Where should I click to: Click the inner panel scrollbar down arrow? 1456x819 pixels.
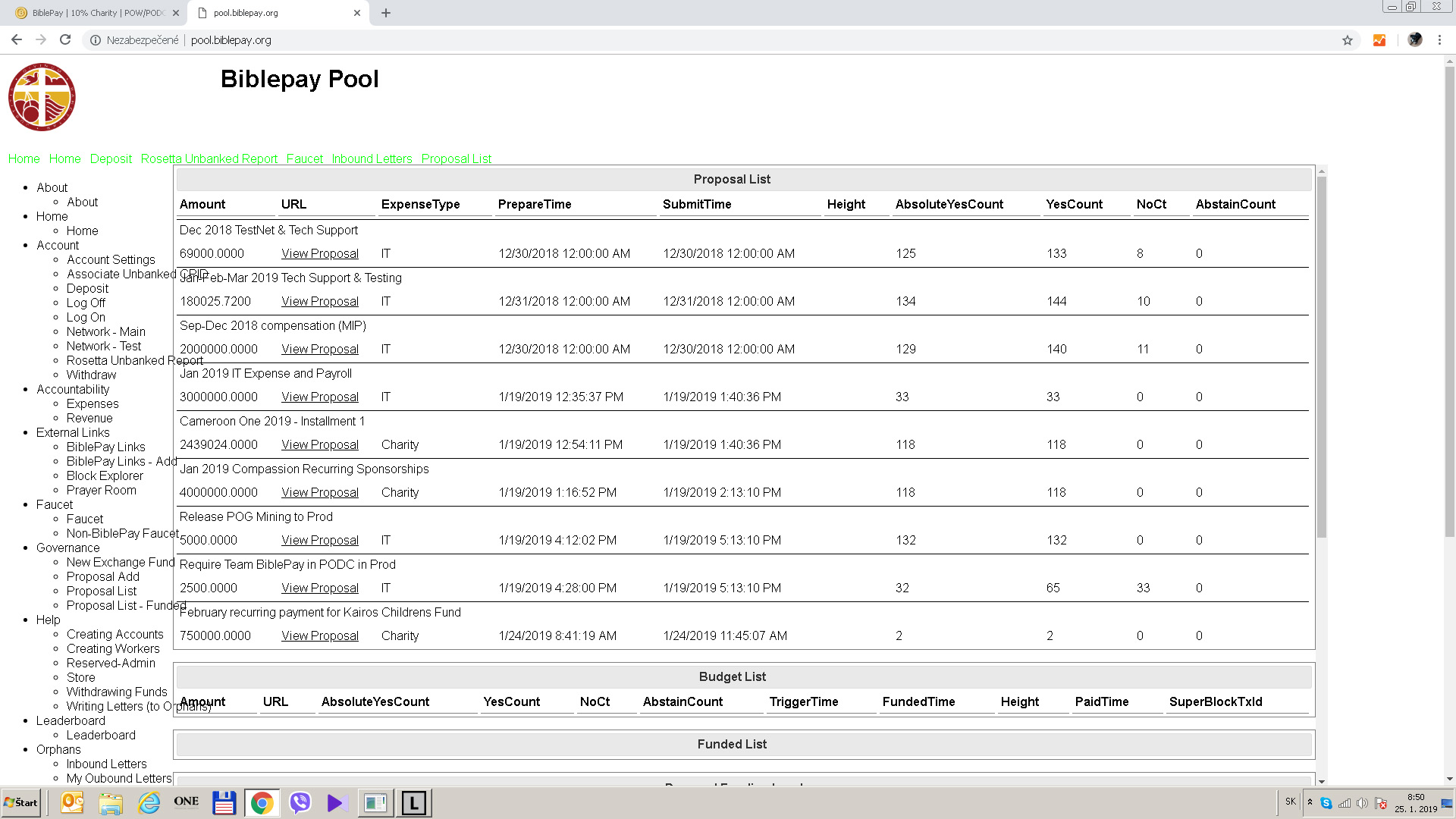pyautogui.click(x=1322, y=781)
